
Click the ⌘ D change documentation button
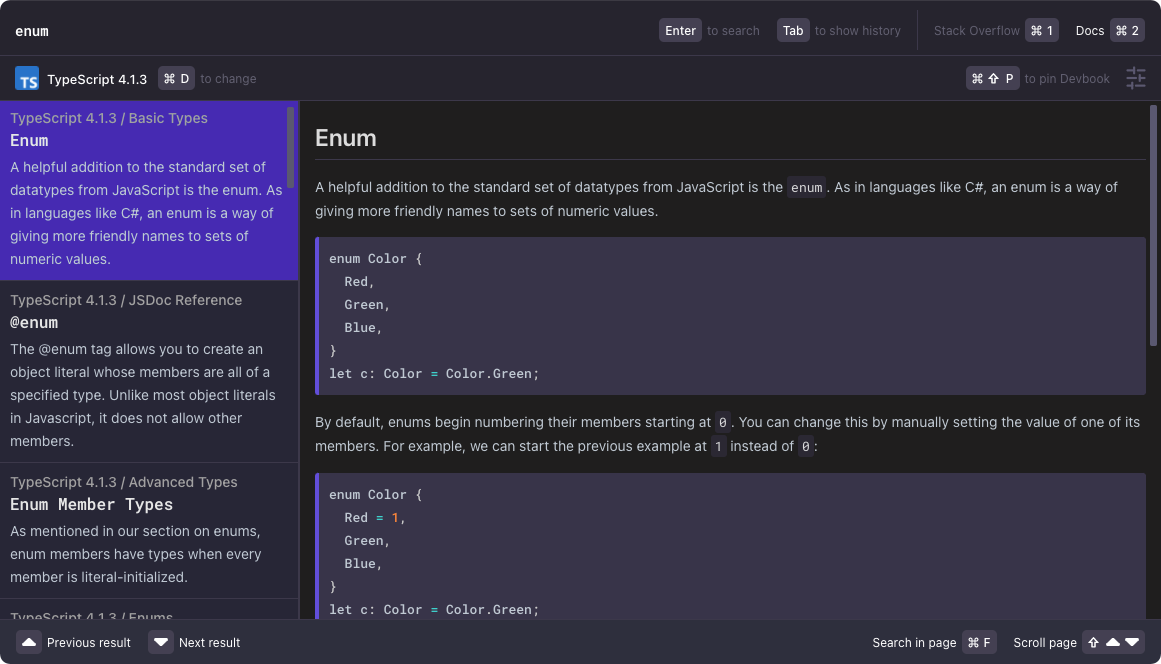click(176, 78)
